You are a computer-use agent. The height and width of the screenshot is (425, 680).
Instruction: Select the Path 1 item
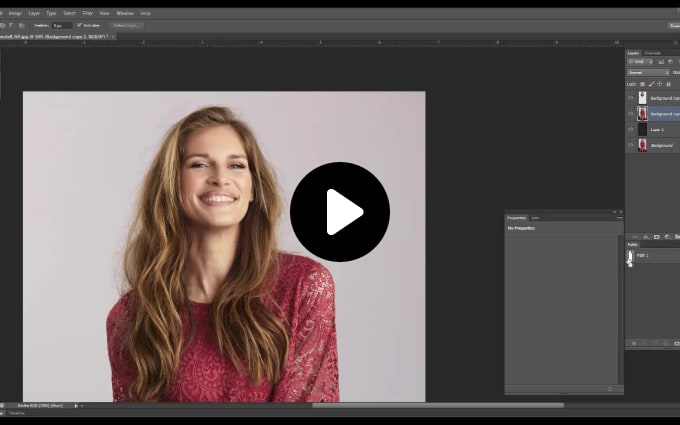click(653, 255)
